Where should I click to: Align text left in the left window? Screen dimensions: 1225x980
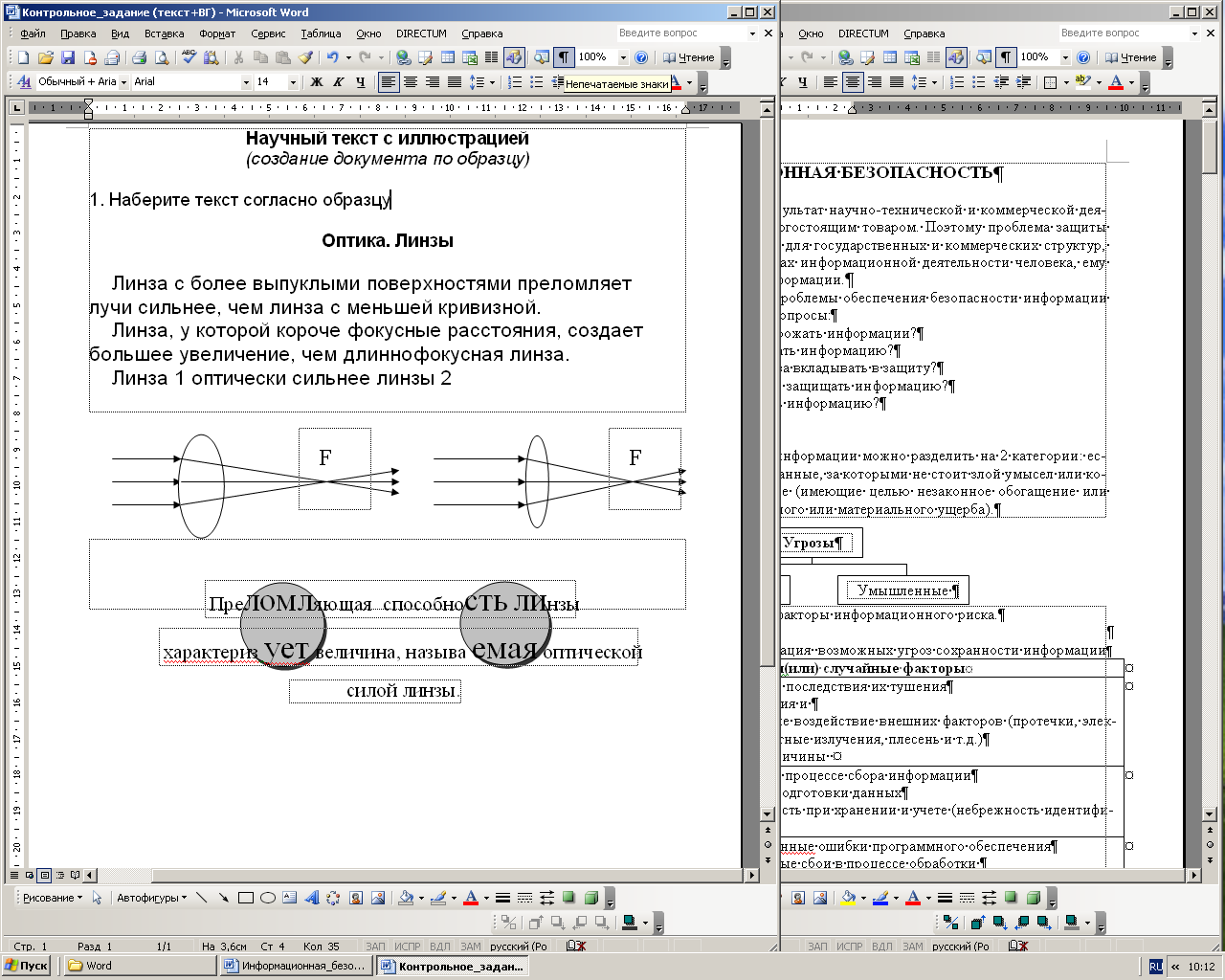click(389, 82)
